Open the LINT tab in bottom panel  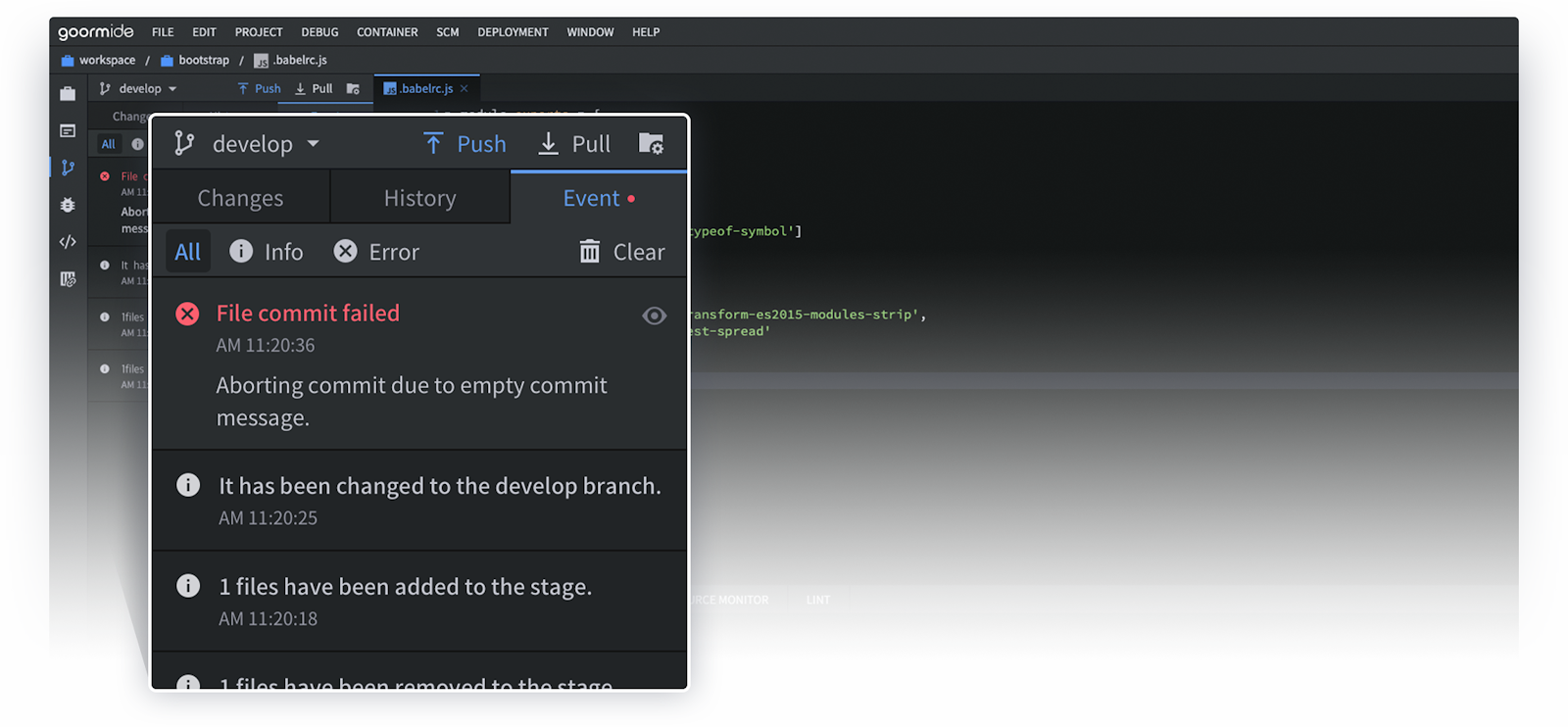coord(818,600)
